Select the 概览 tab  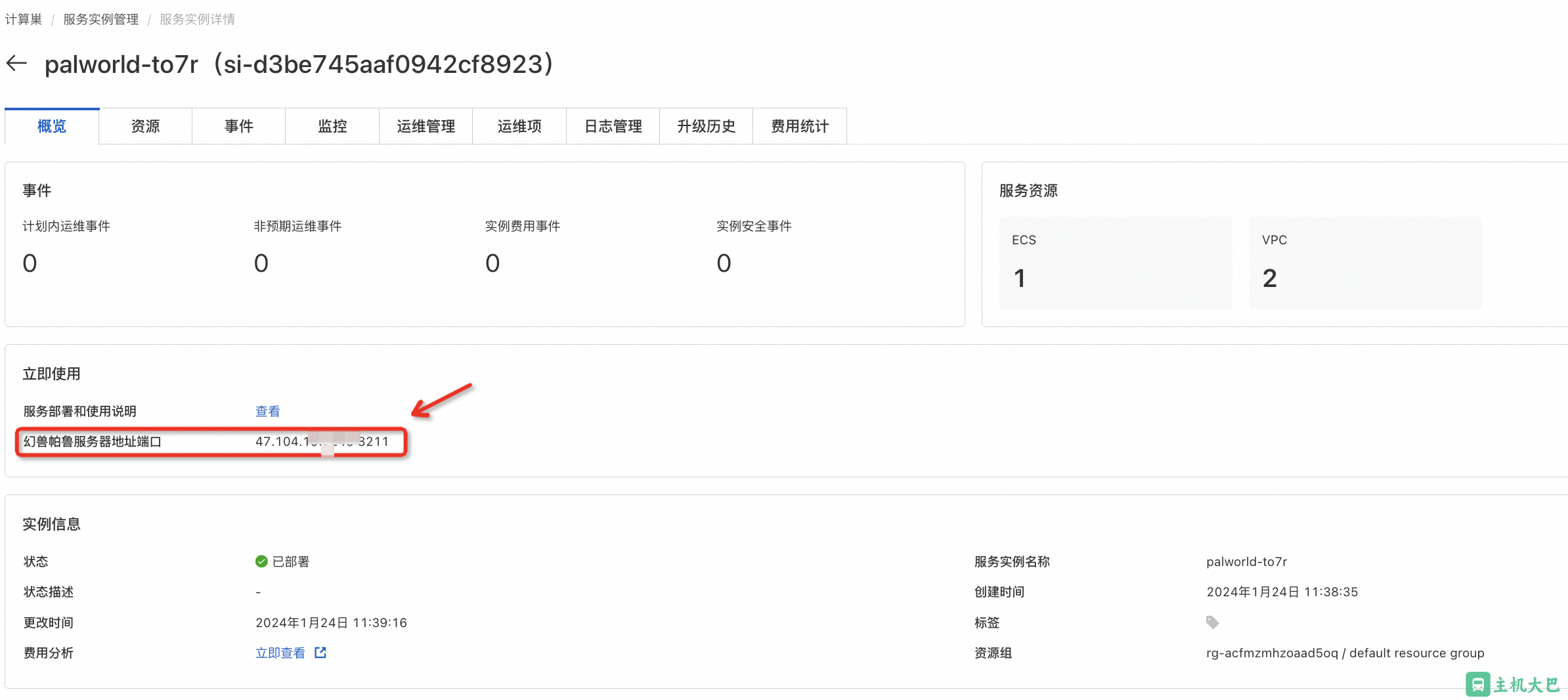click(52, 126)
